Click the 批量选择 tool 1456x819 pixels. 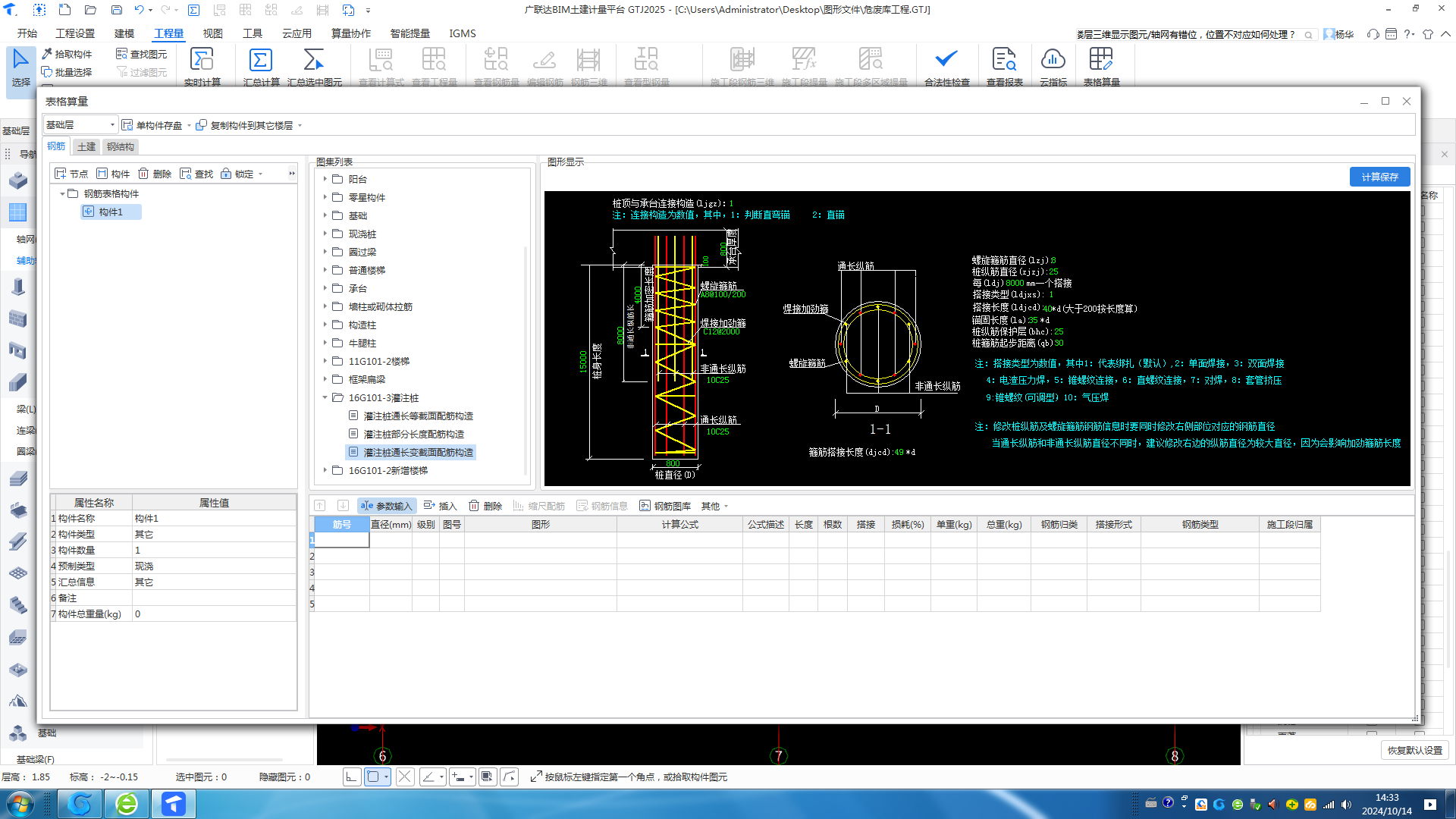tap(67, 72)
